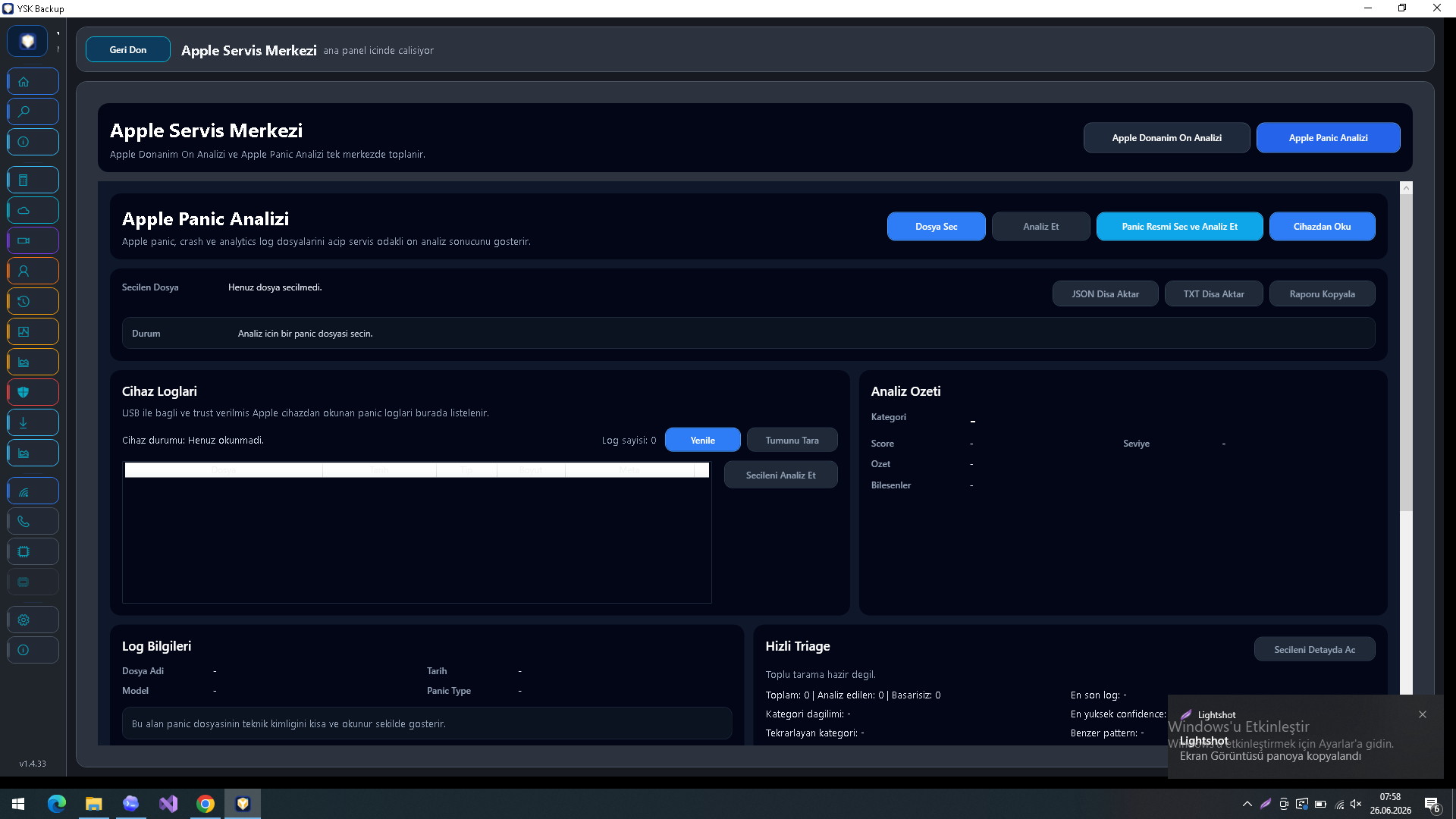Click the download arrow sidebar icon
The width and height of the screenshot is (1456, 819).
coord(33,422)
